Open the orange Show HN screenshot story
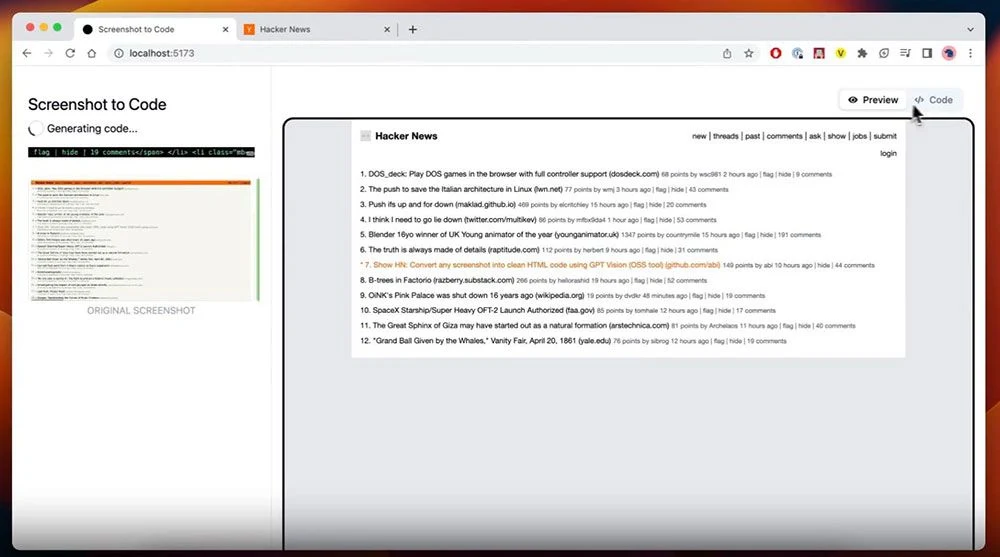 547,265
